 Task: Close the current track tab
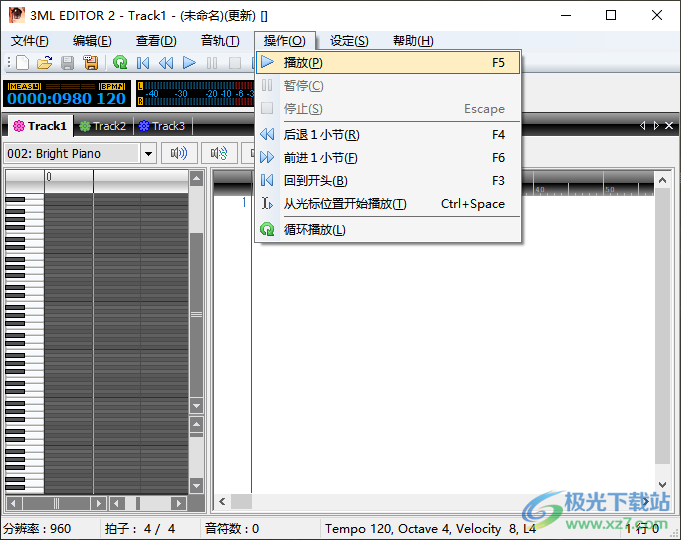(669, 126)
